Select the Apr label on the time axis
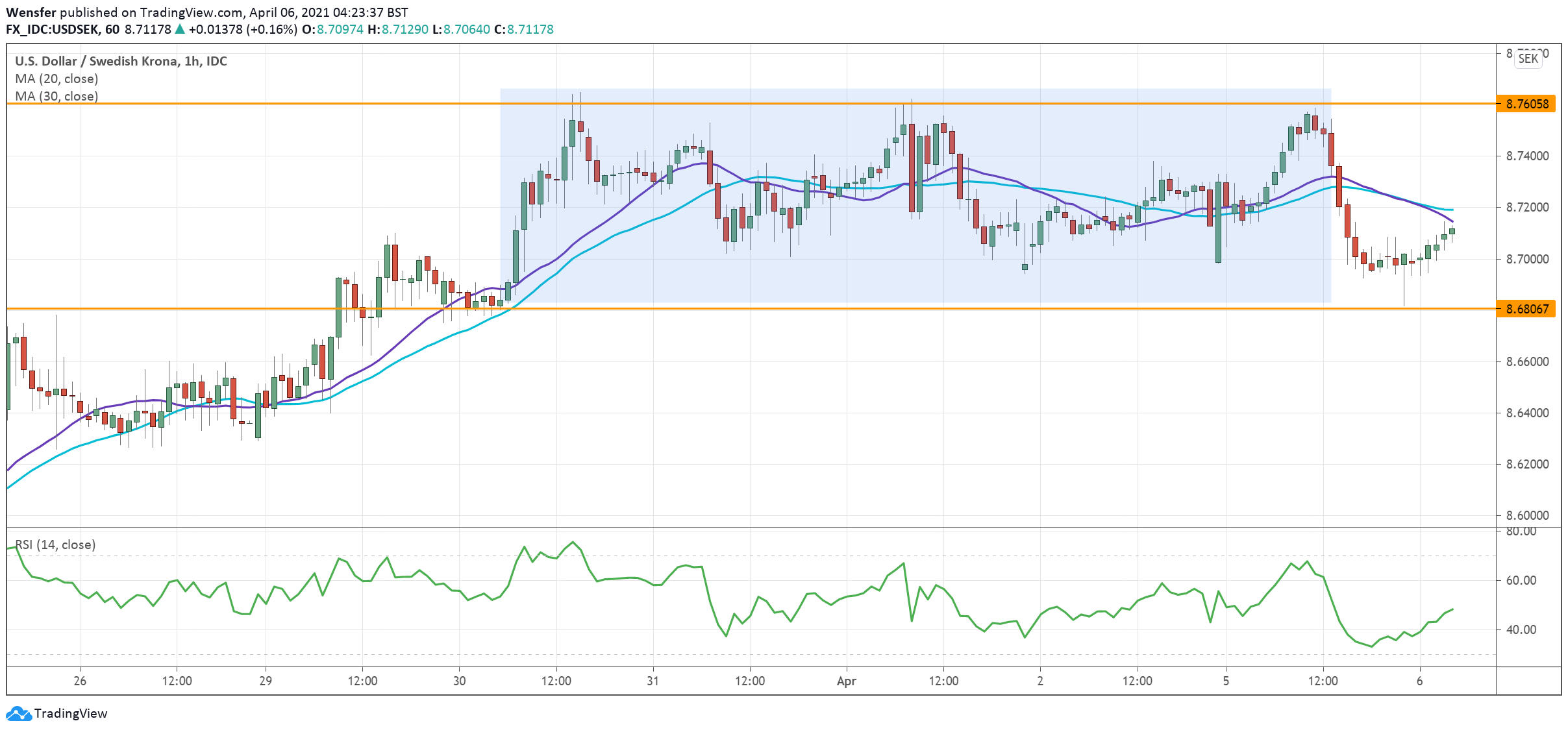This screenshot has width=1568, height=732. (x=848, y=681)
